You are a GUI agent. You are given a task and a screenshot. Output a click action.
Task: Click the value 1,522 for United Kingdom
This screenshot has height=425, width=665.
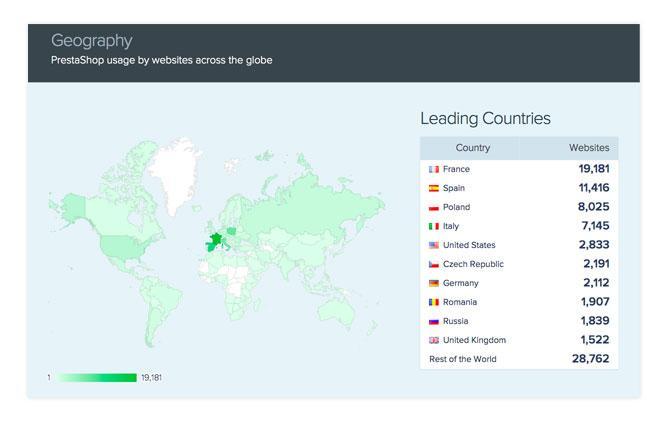[x=595, y=340]
